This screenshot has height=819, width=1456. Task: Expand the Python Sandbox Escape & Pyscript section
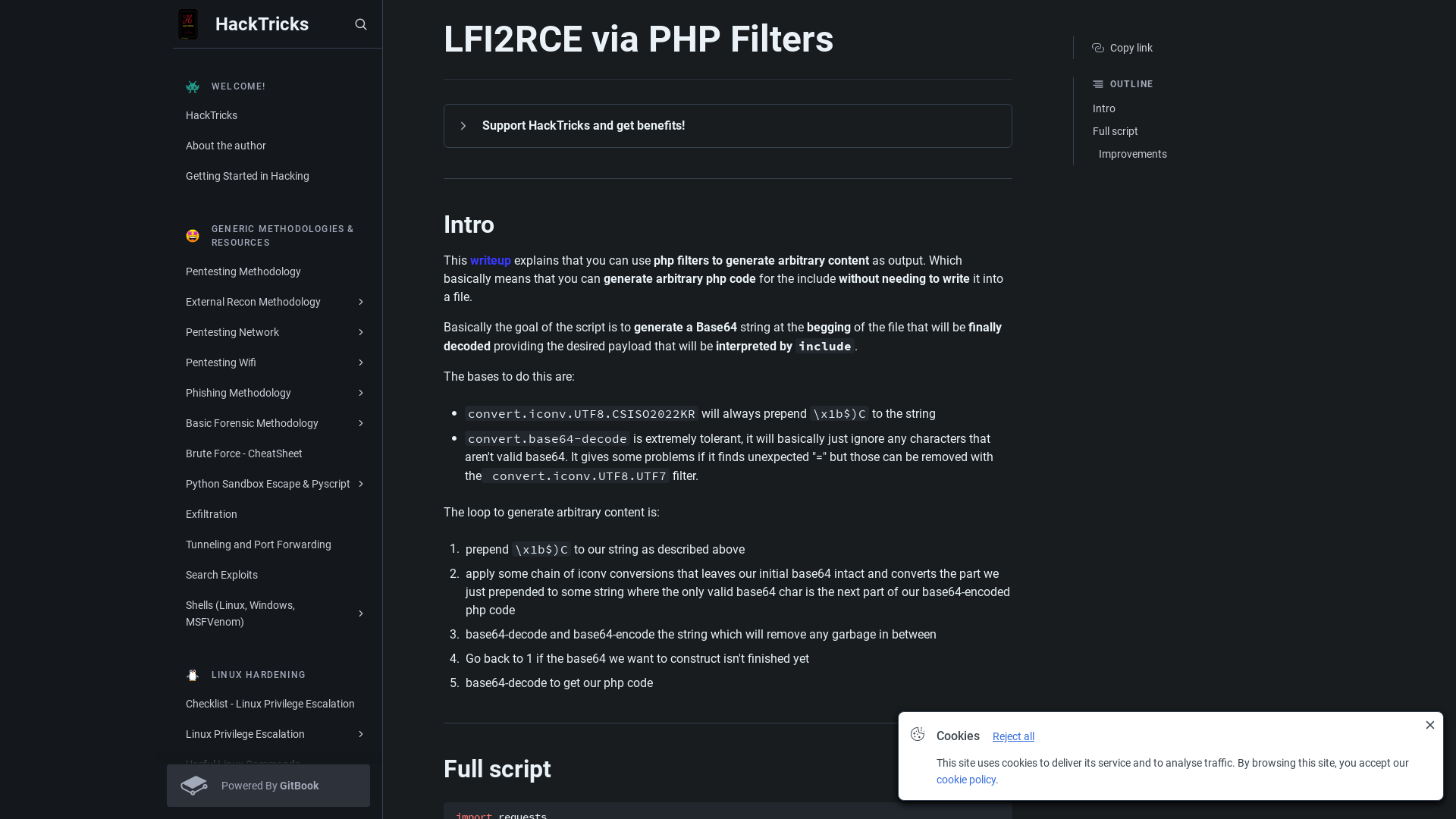(359, 484)
